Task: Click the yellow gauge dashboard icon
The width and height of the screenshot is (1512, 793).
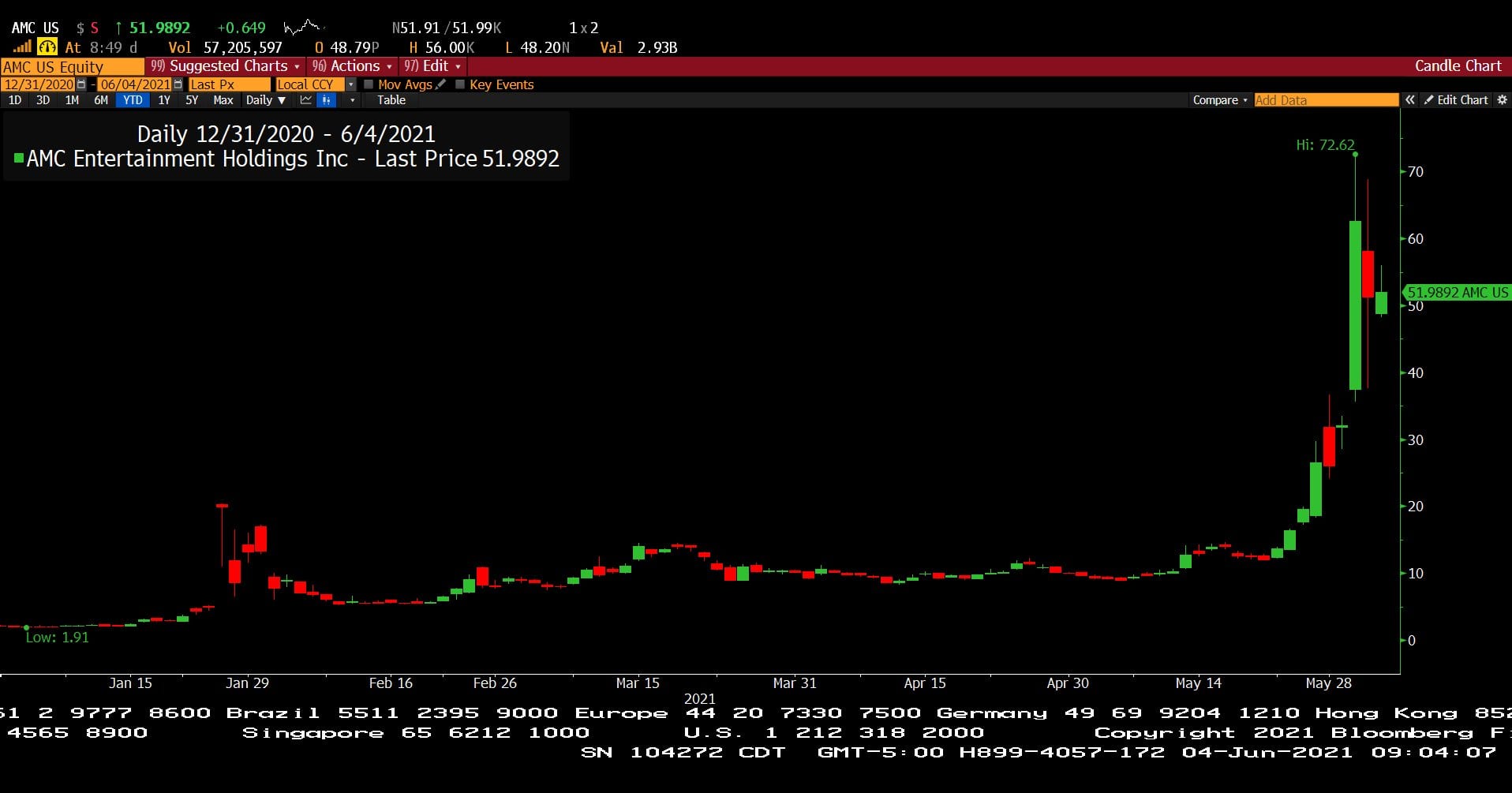Action: coord(47,47)
